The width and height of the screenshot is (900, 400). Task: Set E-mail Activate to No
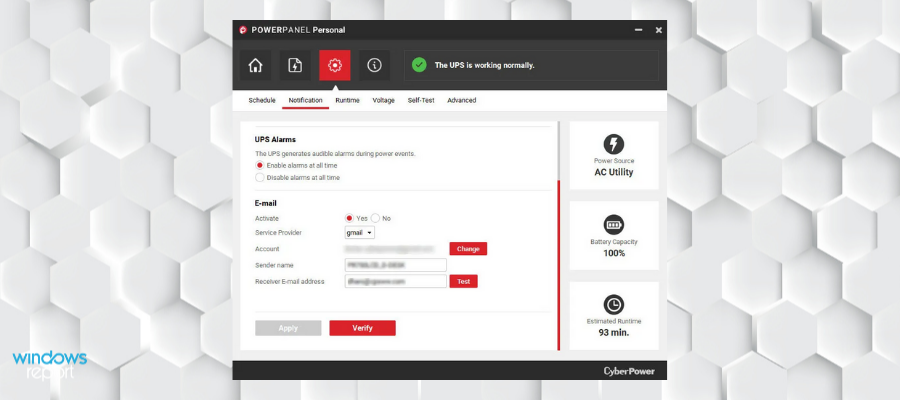pos(375,218)
